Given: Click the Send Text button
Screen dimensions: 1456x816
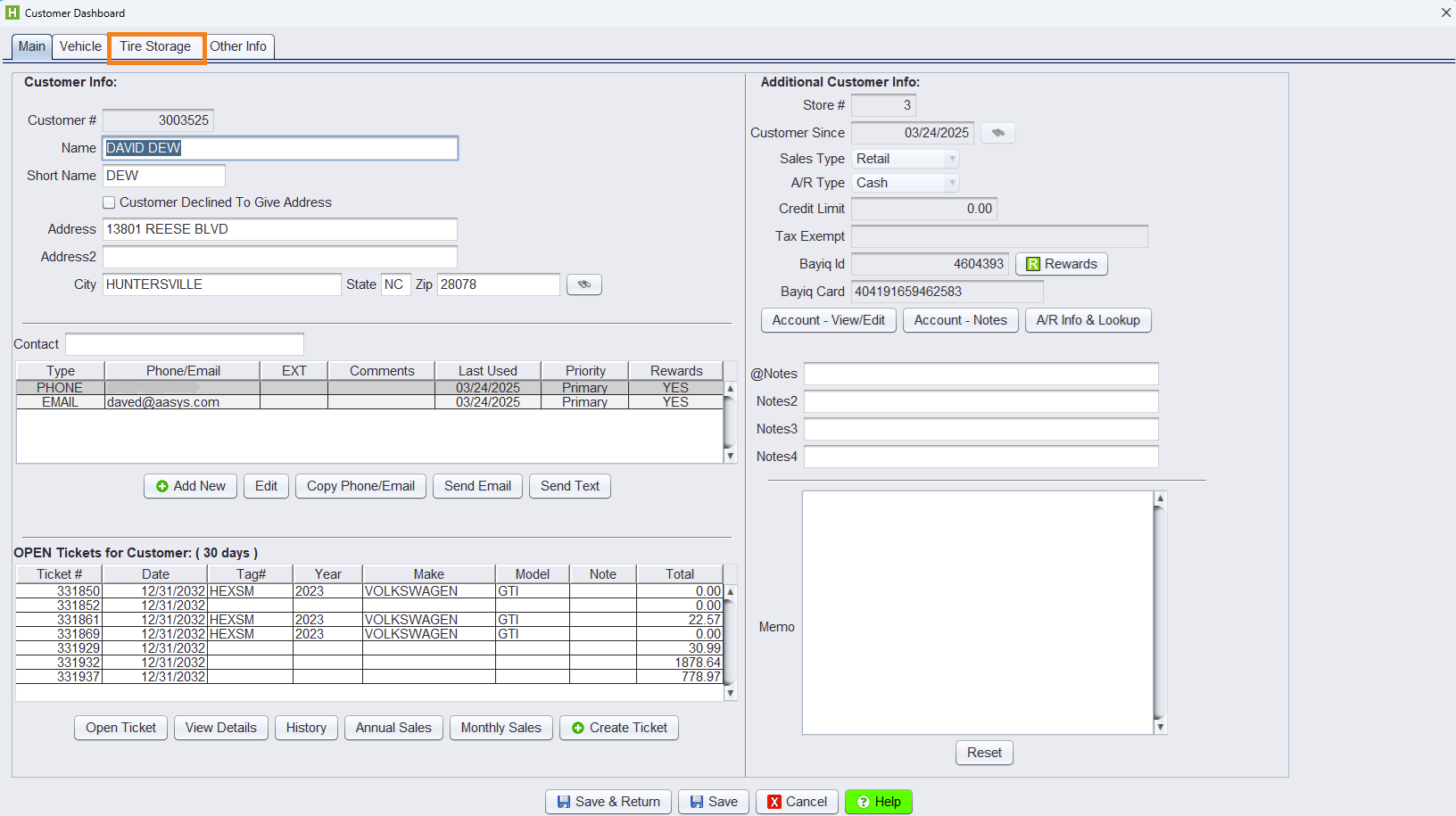Looking at the screenshot, I should 569,486.
